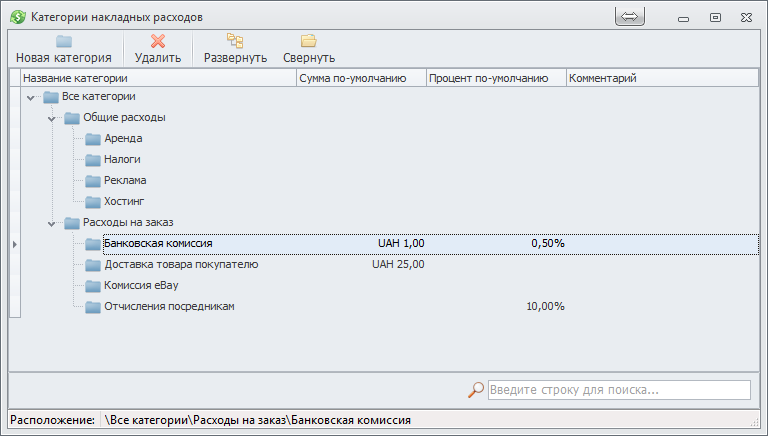This screenshot has width=768, height=436.
Task: Focus the search string input field
Action: click(x=618, y=390)
